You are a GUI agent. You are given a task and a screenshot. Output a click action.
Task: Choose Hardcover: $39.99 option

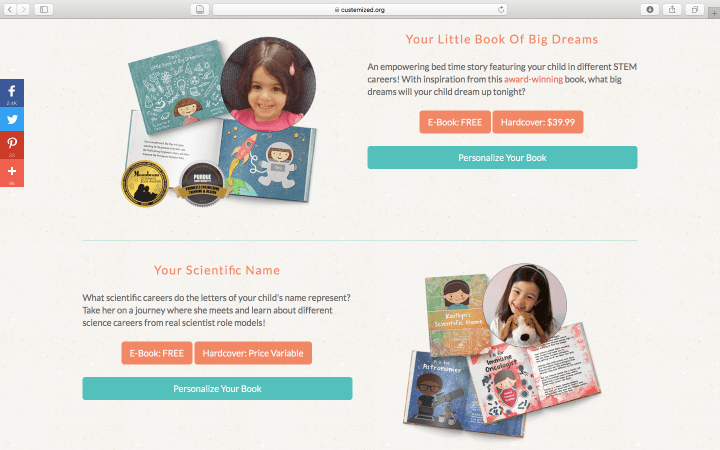(x=538, y=122)
